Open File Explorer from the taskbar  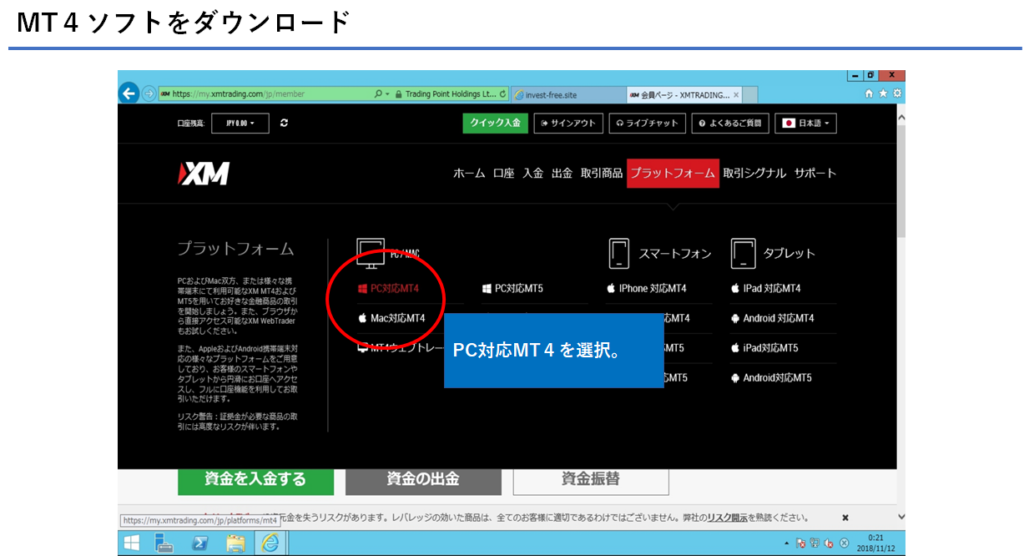click(x=235, y=543)
